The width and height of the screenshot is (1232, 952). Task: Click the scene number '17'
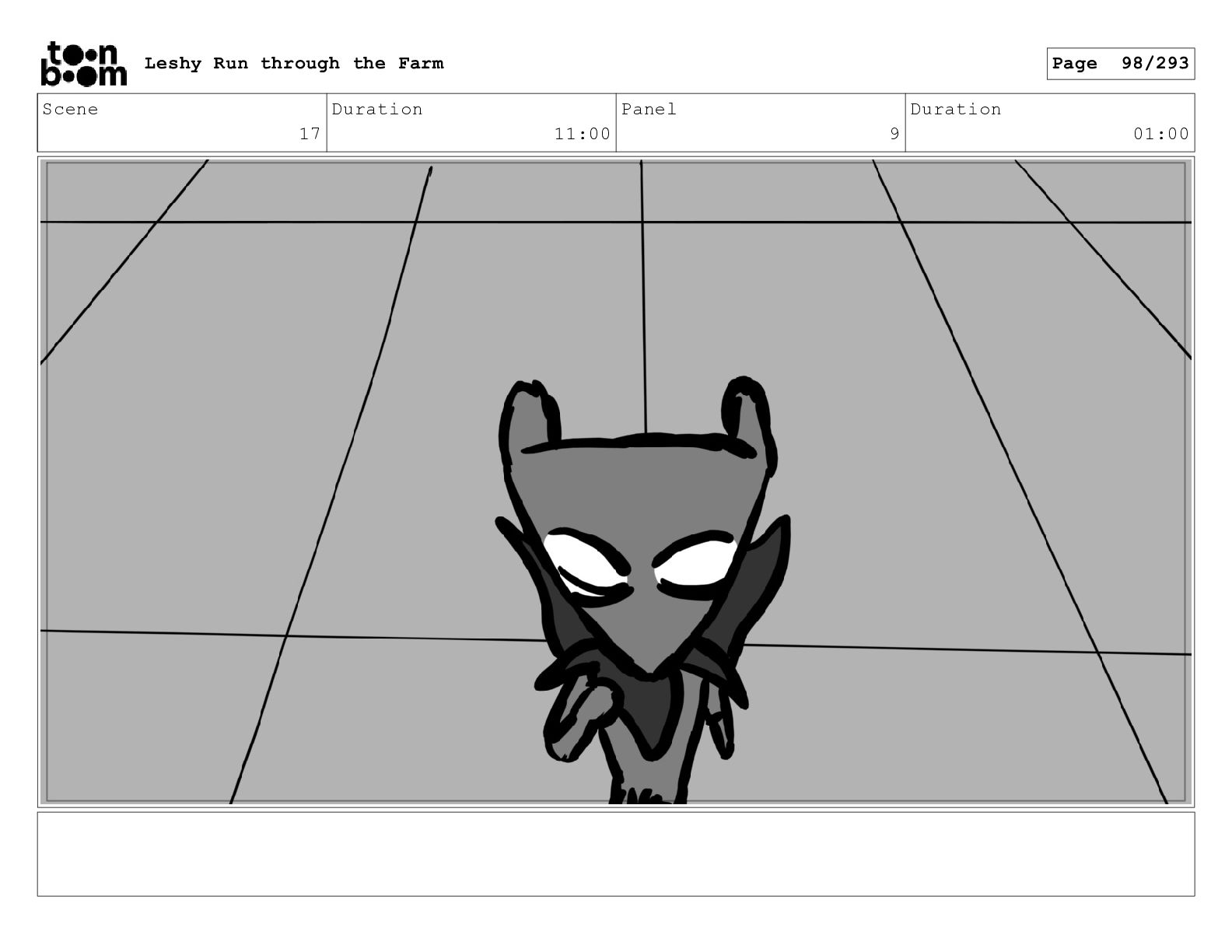tap(310, 134)
